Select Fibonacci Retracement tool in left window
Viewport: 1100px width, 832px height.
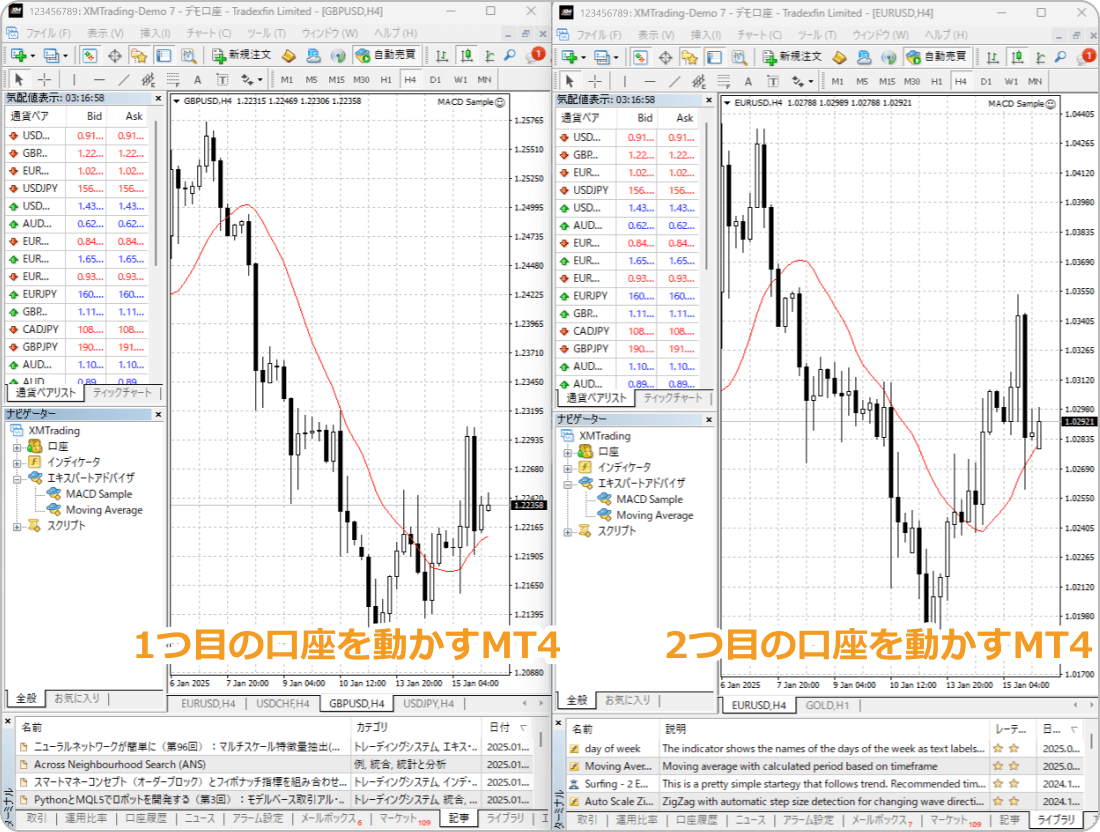[173, 79]
